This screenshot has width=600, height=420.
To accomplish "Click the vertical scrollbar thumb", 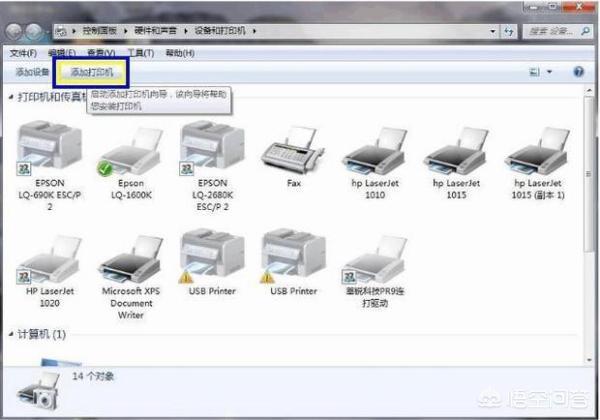I will pyautogui.click(x=589, y=174).
